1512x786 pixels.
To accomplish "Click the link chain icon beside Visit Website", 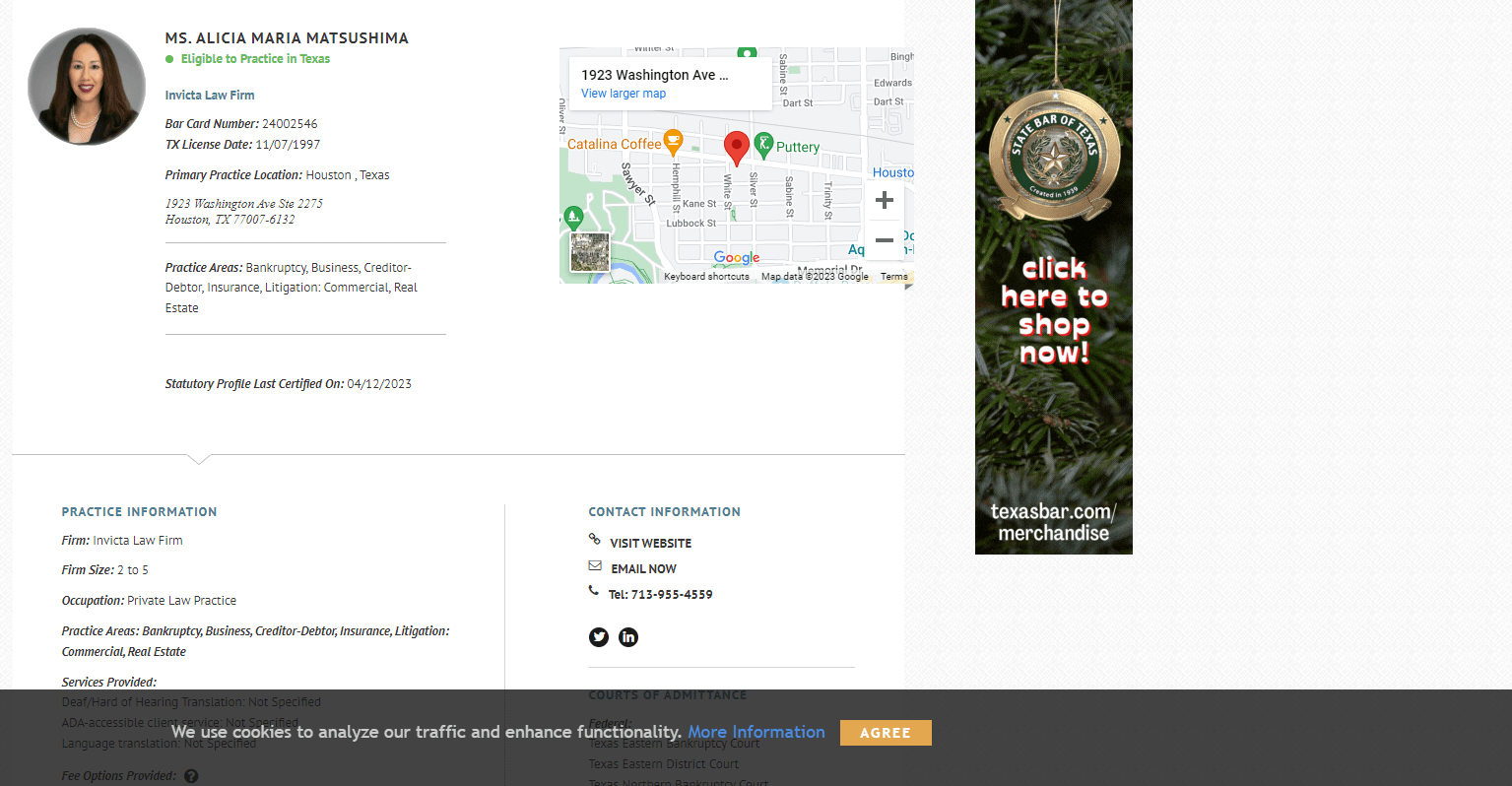I will tap(594, 539).
